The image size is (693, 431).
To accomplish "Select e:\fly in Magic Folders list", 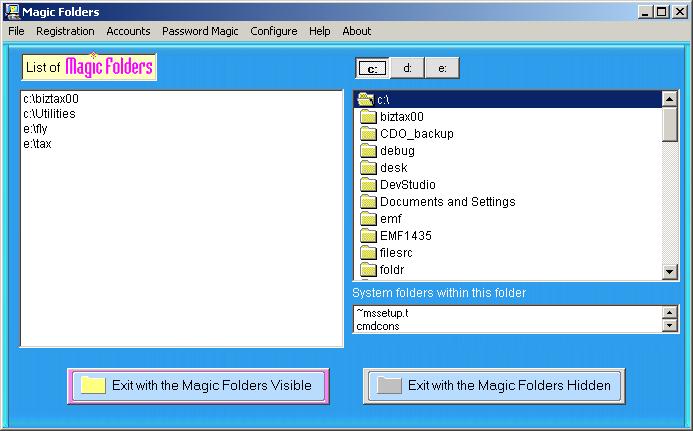I will click(x=35, y=129).
